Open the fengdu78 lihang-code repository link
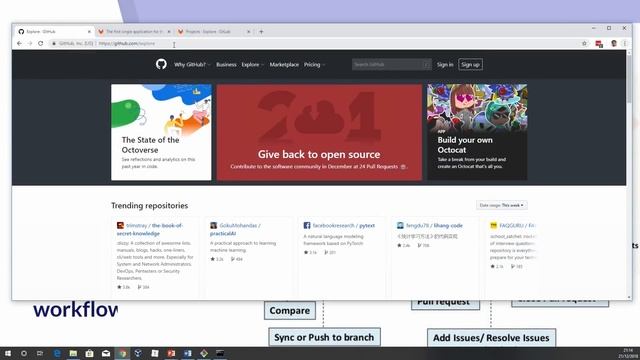The width and height of the screenshot is (640, 360). 434,225
